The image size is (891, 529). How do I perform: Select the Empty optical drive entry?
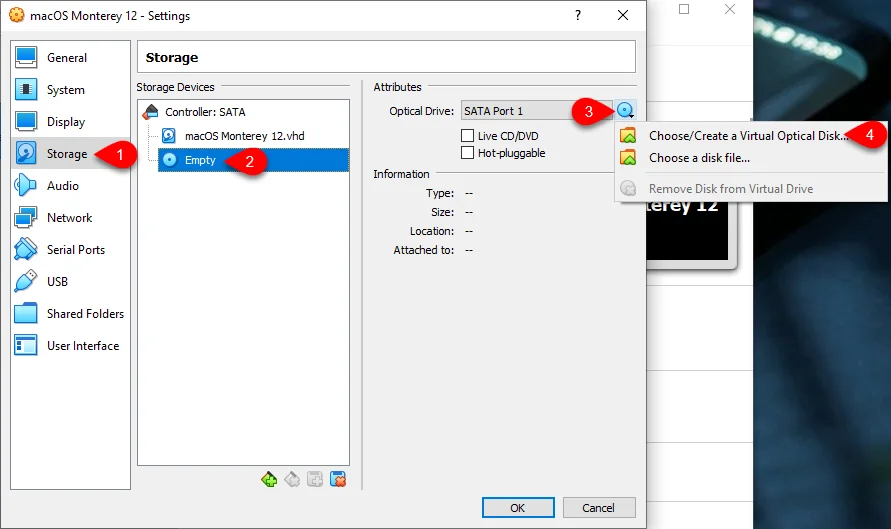tap(253, 160)
